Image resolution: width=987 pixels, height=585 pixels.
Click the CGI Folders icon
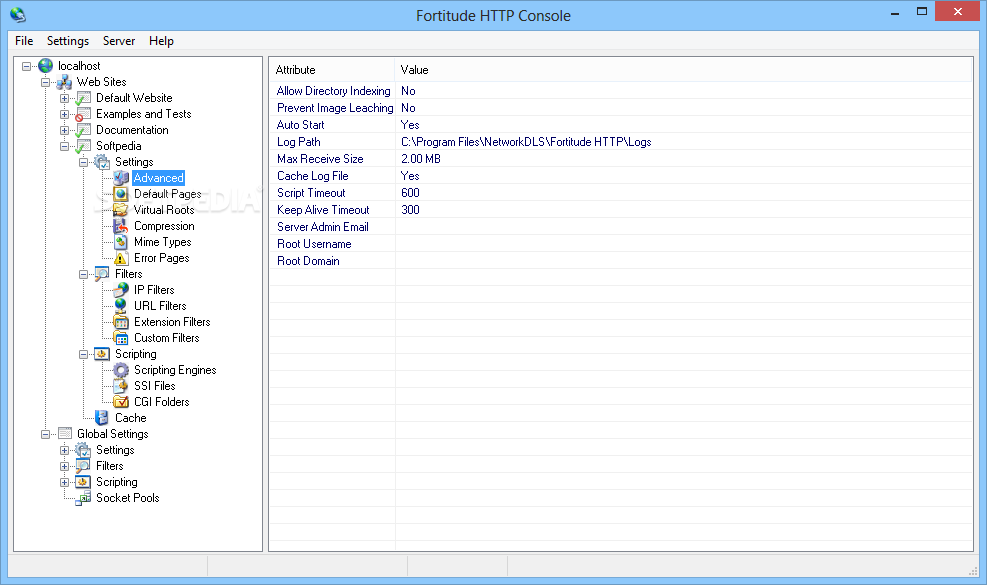121,402
